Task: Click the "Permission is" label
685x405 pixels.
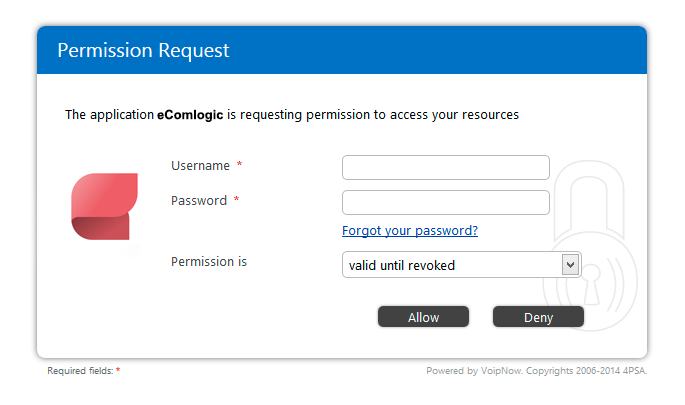Action: tap(209, 262)
